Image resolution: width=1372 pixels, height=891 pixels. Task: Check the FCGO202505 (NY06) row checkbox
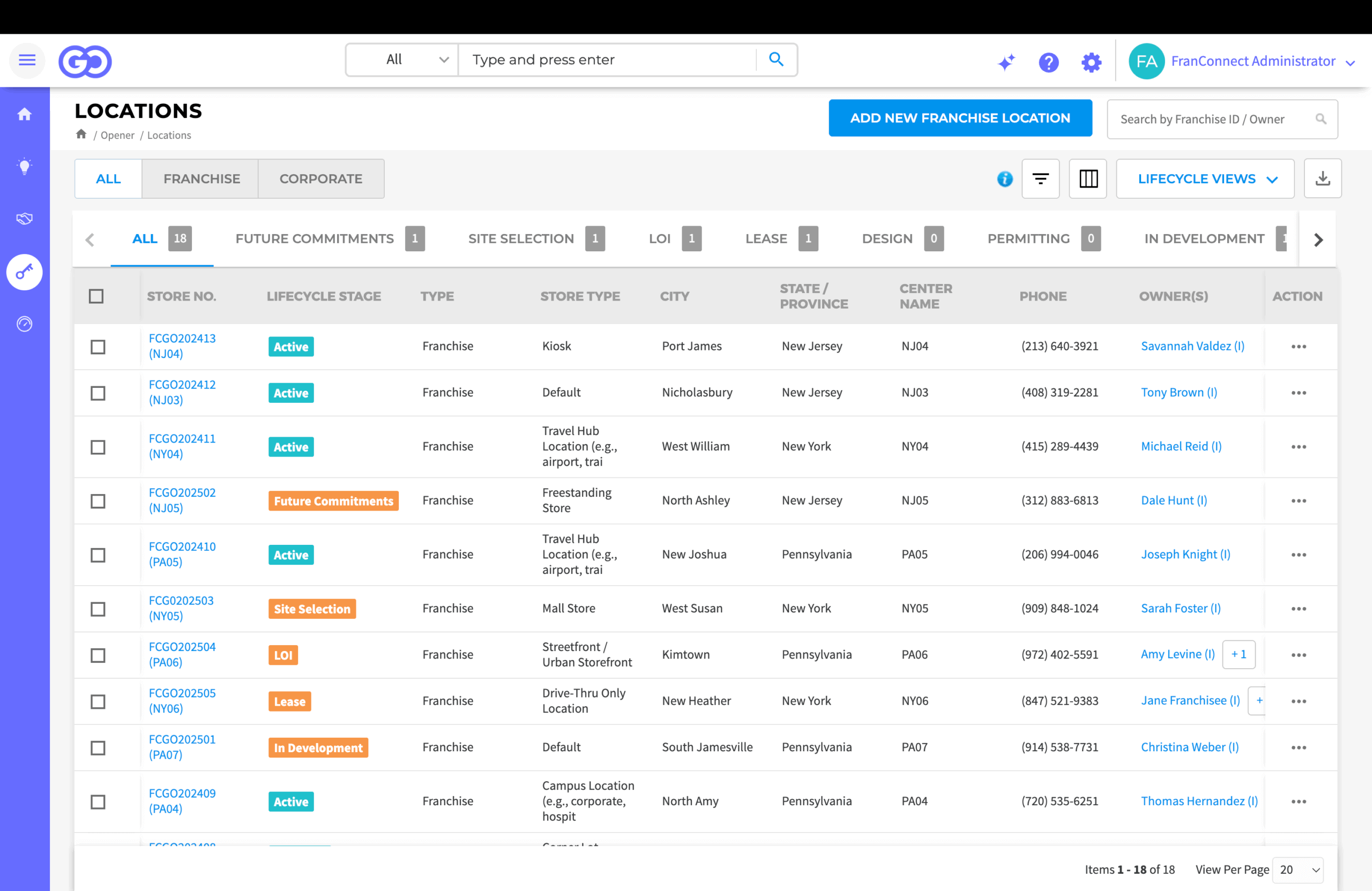(98, 701)
